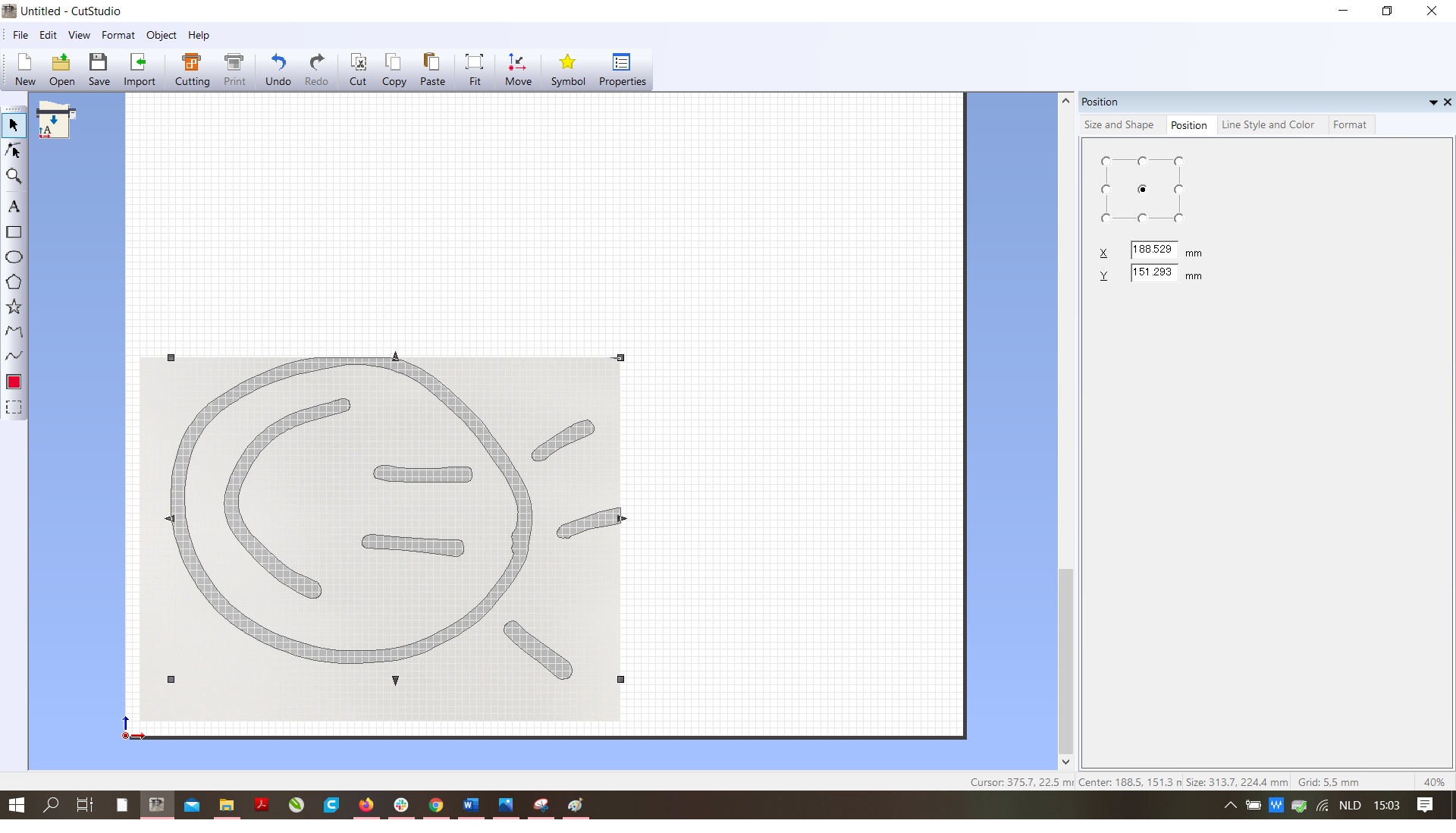1456x833 pixels.
Task: Click the Paste toolbar button
Action: pos(431,70)
